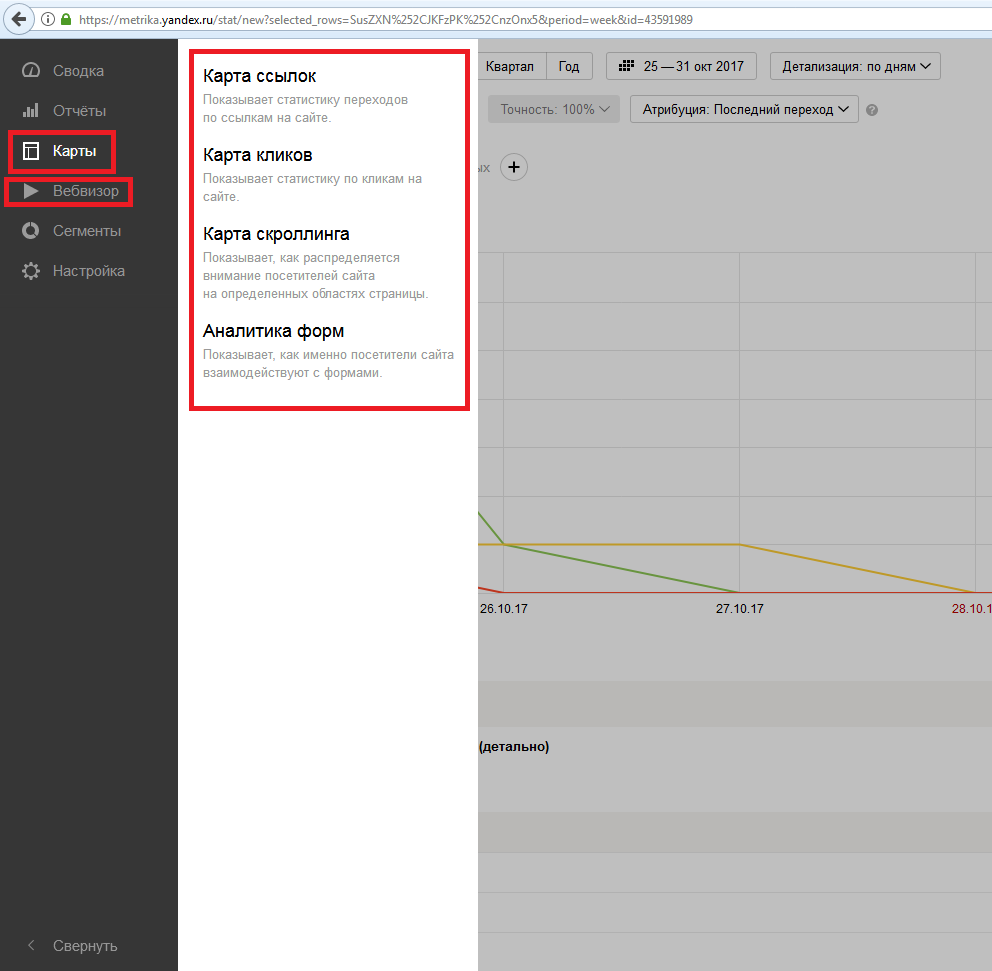The image size is (992, 971).
Task: Click the Карта ссылок description text
Action: click(x=305, y=109)
